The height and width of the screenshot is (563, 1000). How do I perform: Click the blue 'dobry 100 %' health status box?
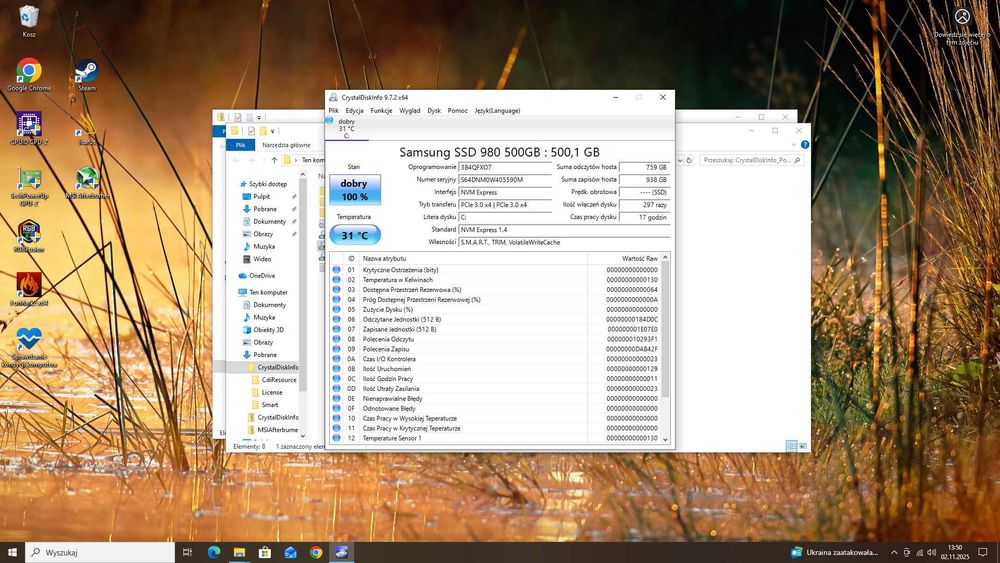[x=354, y=190]
